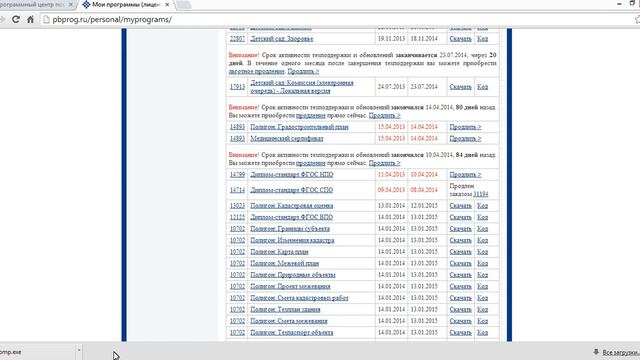Screen dimensions: 640x360
Task: Open 'Диплом-стандарт ФГОС НПО' link
Action: [291, 174]
